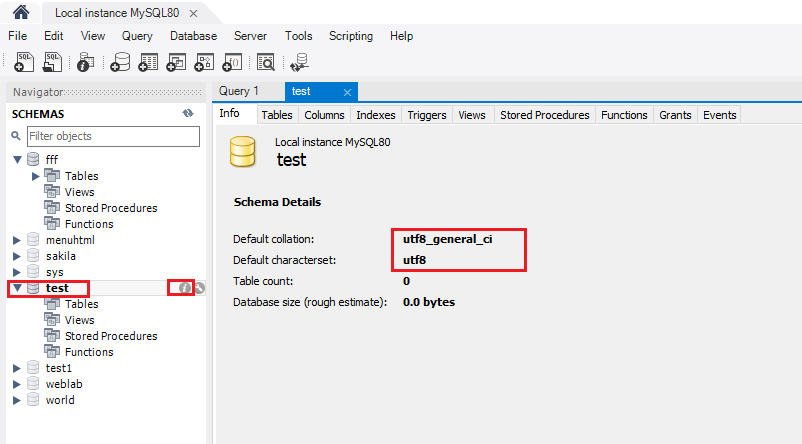Screen dimensions: 802x444
Task: Select Functions under the fff schema
Action: (89, 224)
